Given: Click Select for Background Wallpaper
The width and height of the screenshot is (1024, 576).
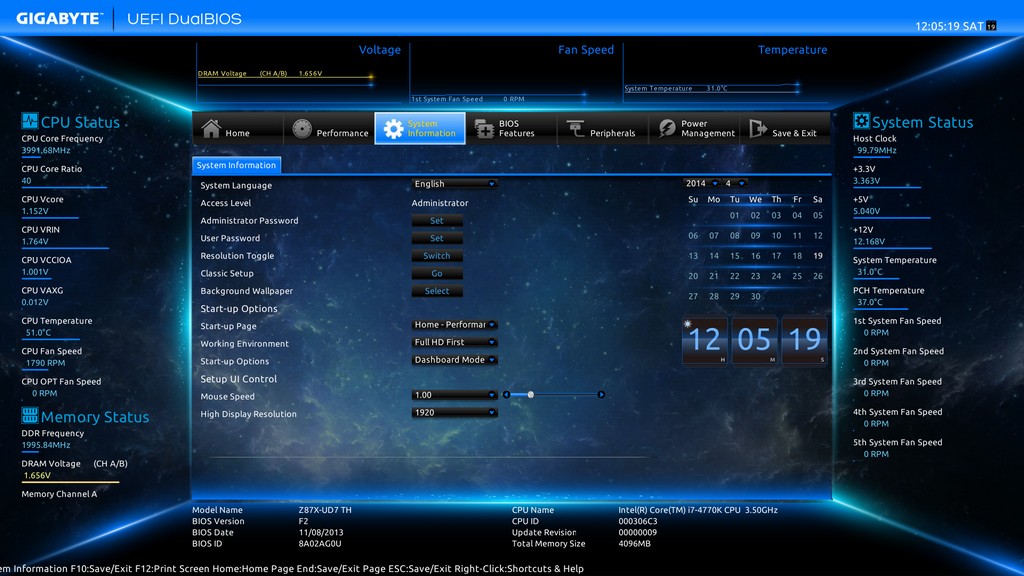Looking at the screenshot, I should click(x=437, y=291).
